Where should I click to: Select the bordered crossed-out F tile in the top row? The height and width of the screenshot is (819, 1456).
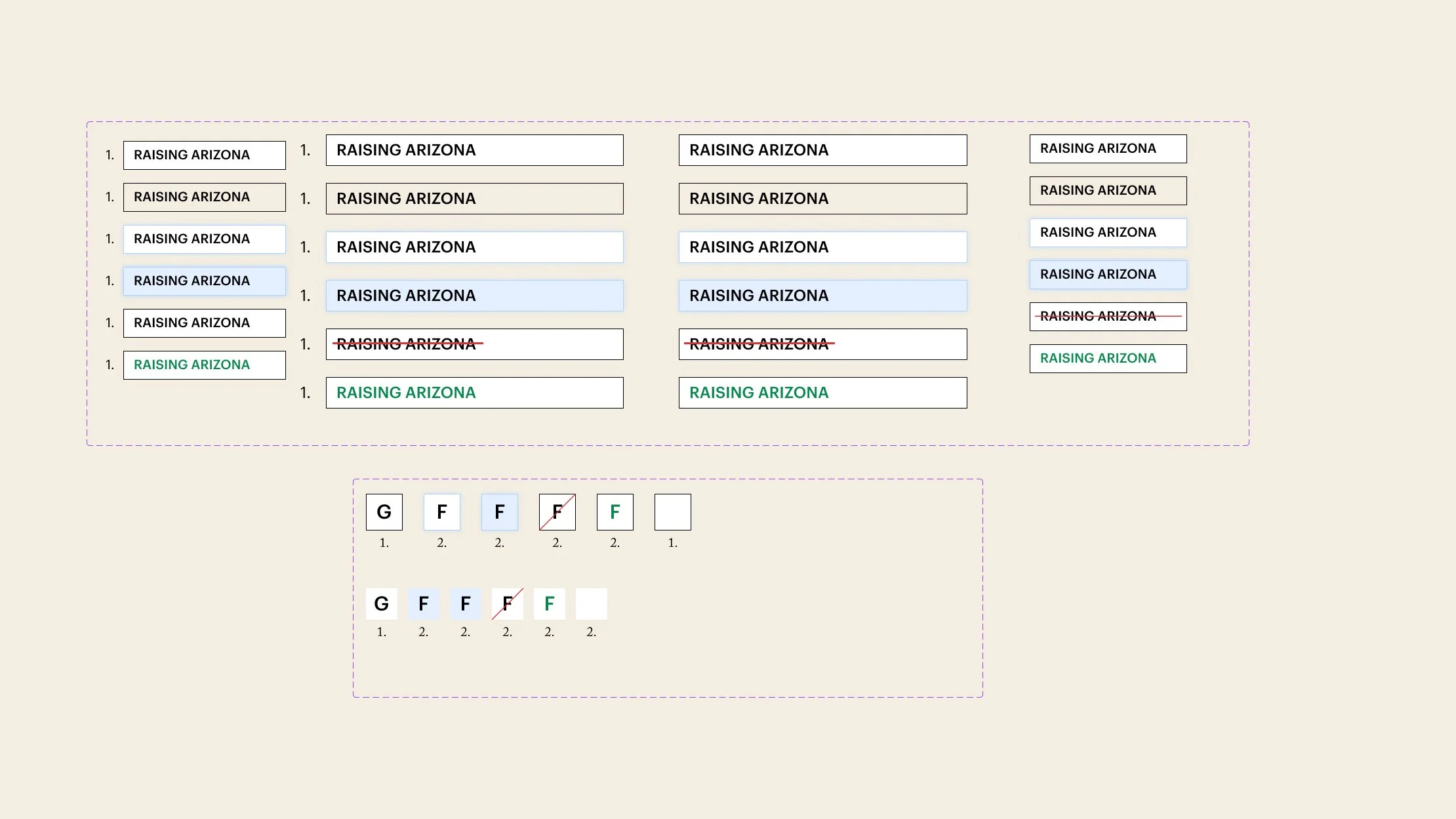557,512
